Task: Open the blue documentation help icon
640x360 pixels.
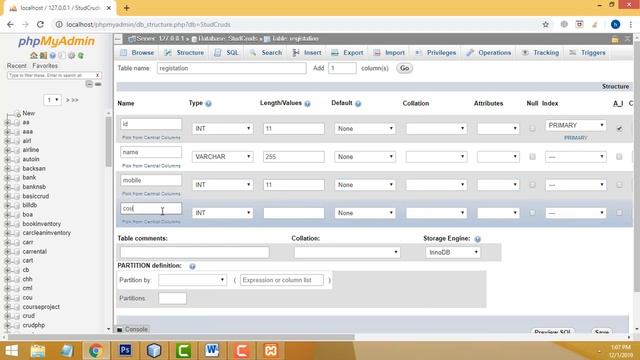Action: coord(53,56)
